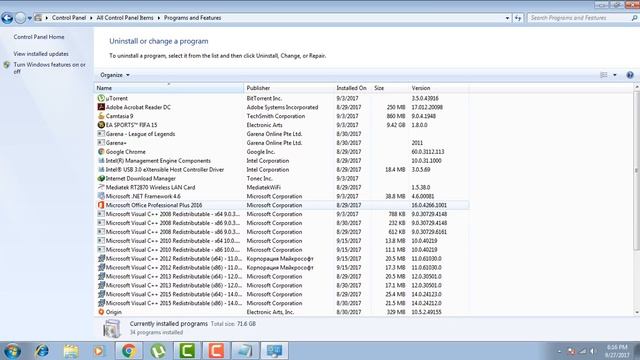The height and width of the screenshot is (360, 640).
Task: Open View installed updates link
Action: [41, 54]
